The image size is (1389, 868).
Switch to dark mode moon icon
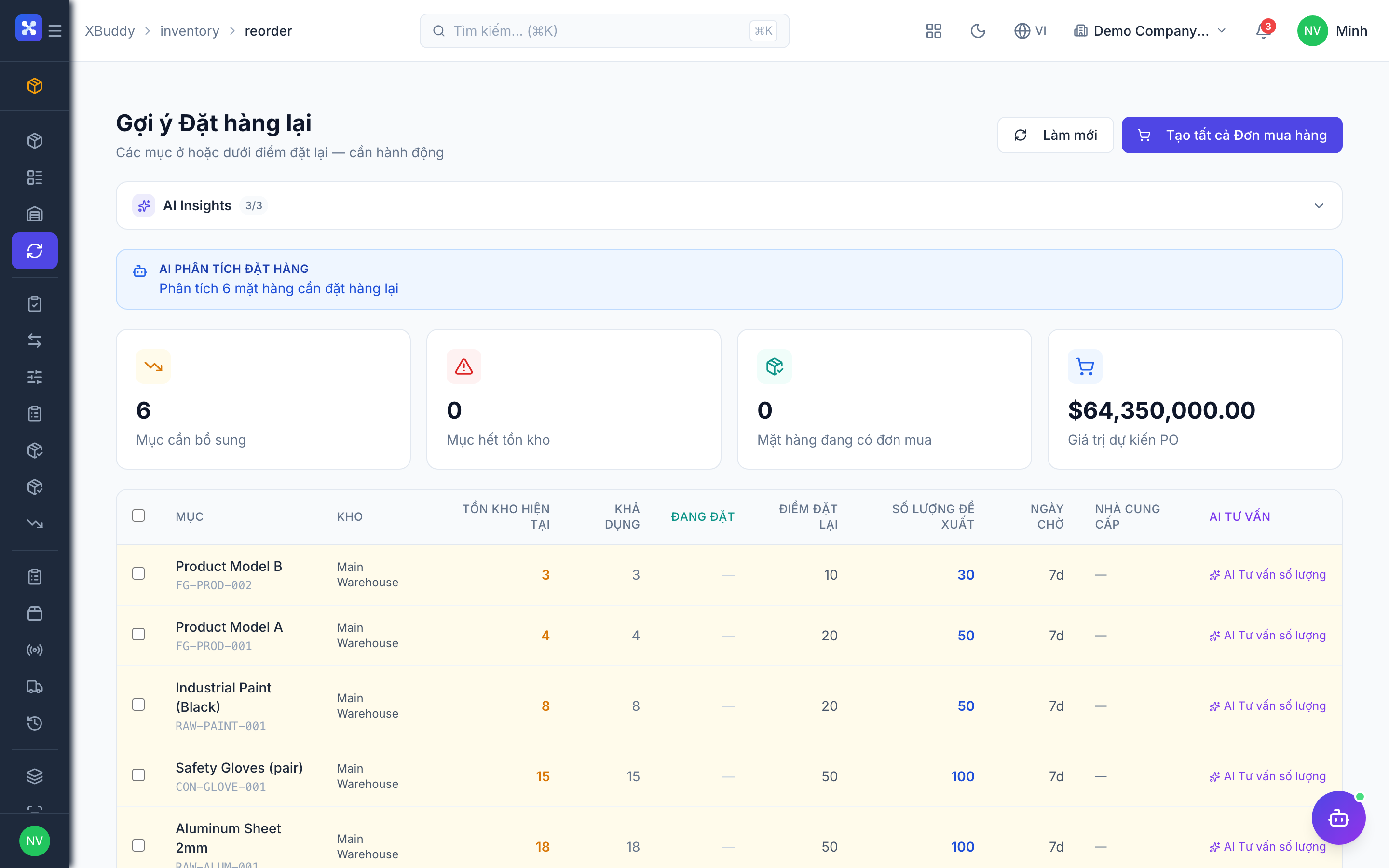[978, 31]
